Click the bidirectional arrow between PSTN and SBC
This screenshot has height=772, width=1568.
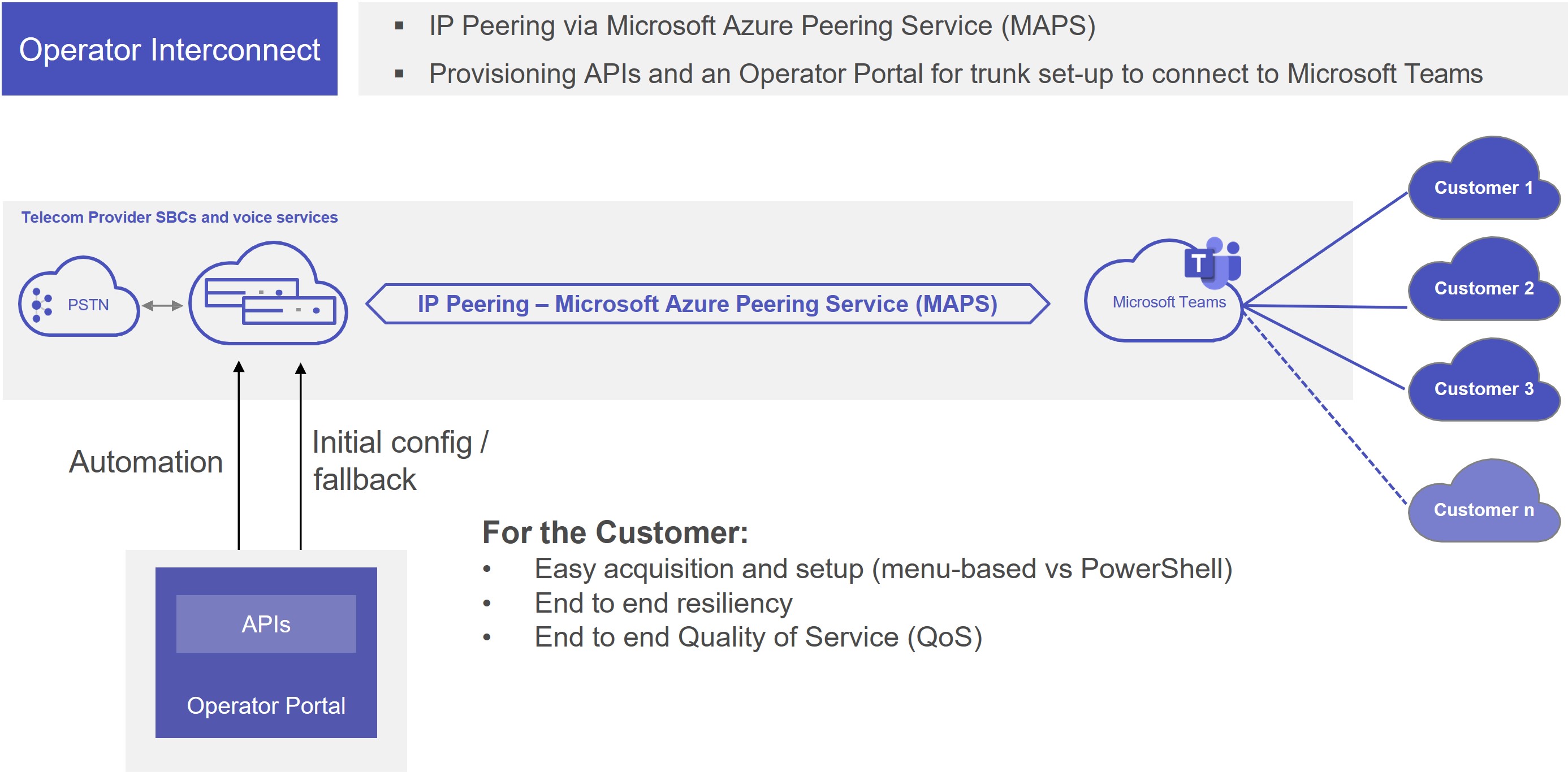(x=162, y=305)
